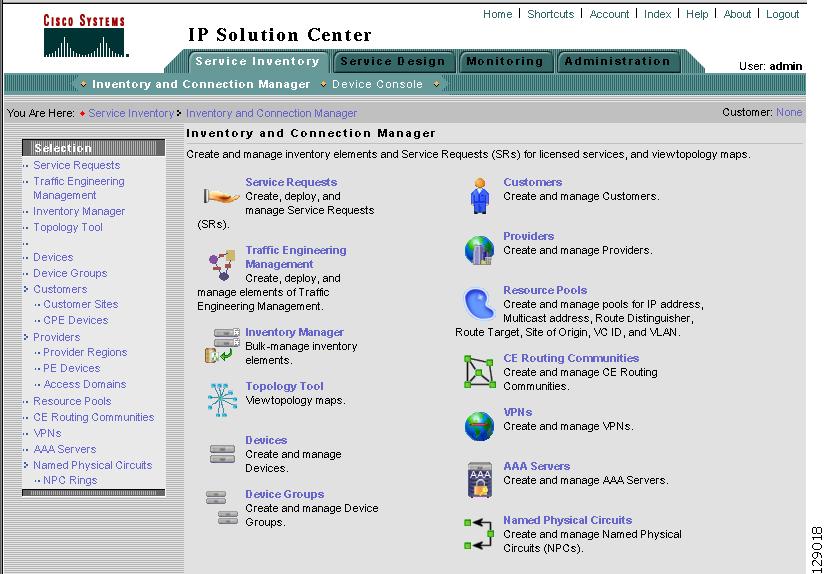Select Inventory Manager in the sidebar
The height and width of the screenshot is (574, 824).
[79, 211]
